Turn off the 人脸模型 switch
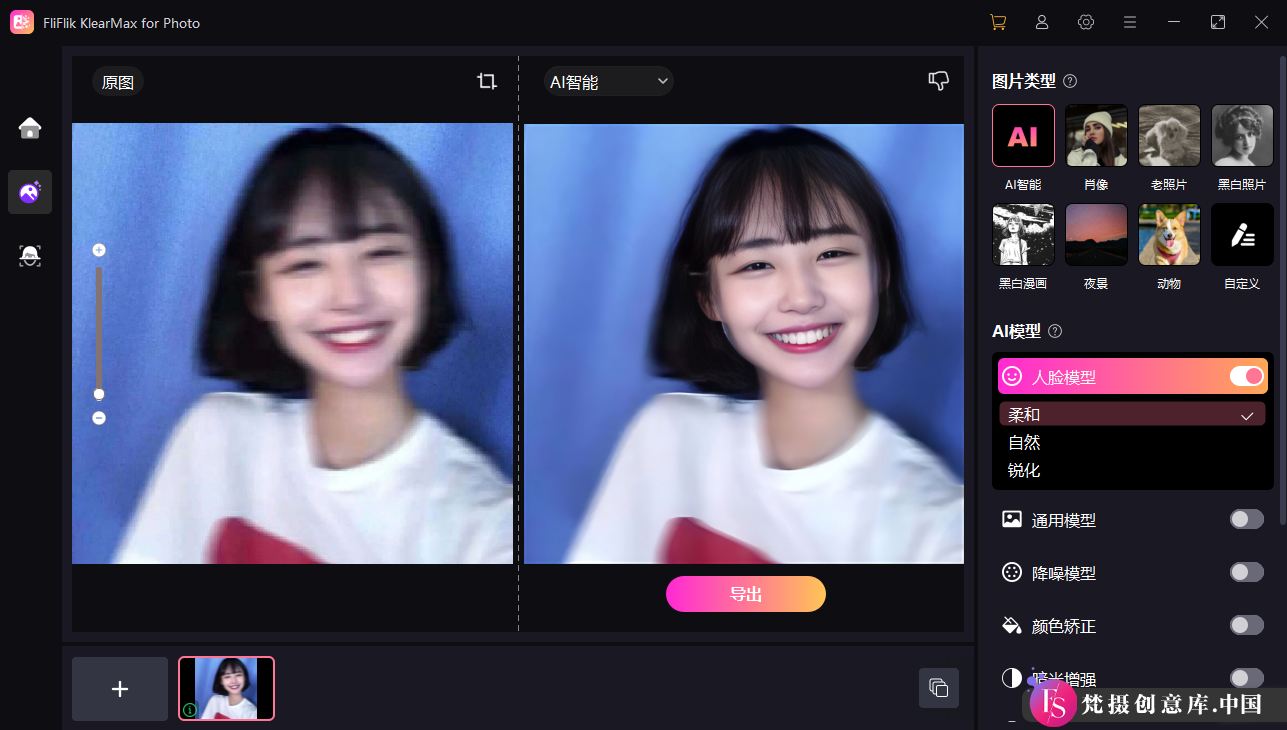 tap(1246, 376)
